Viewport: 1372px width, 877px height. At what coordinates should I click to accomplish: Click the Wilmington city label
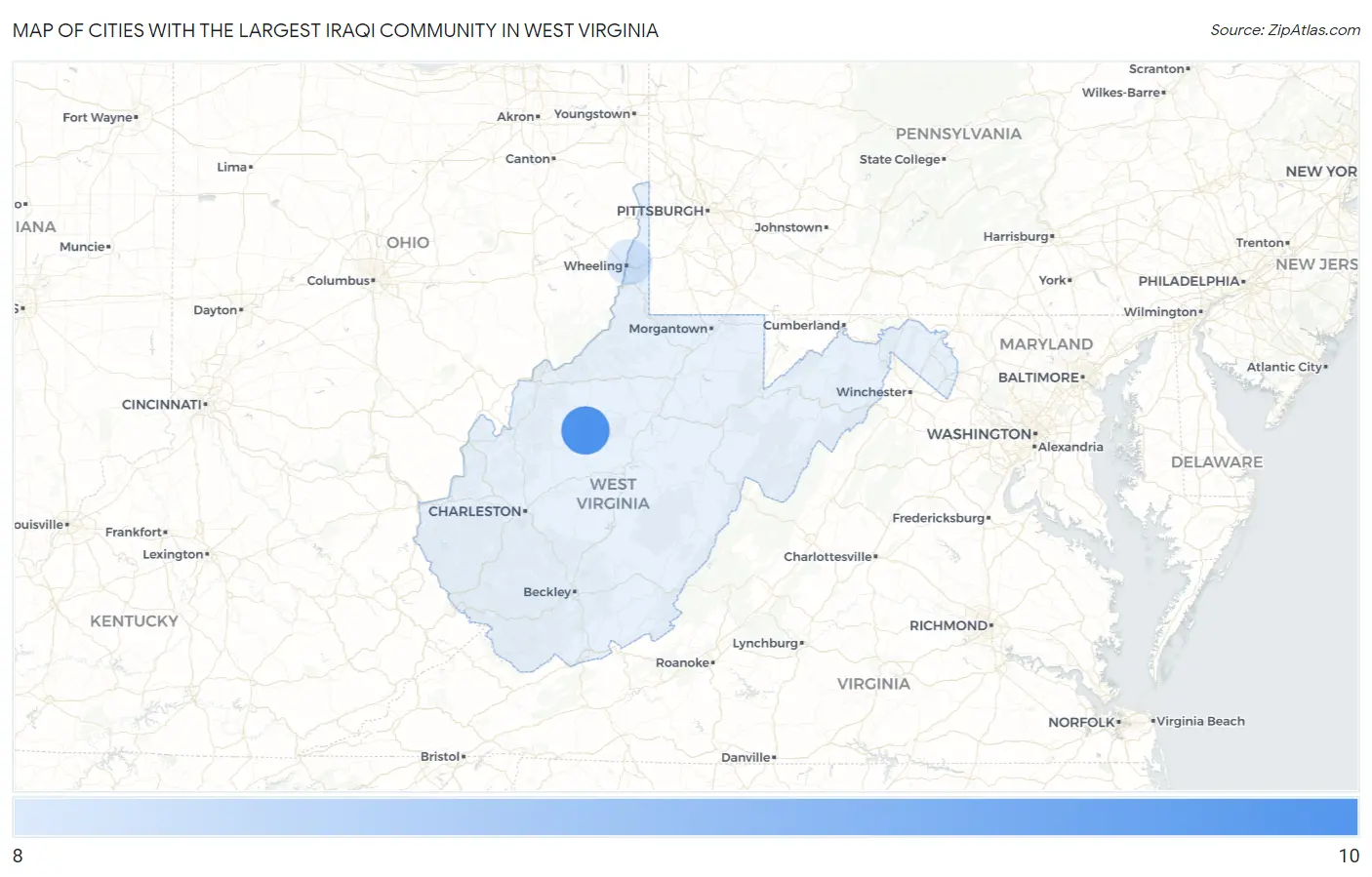[1161, 312]
